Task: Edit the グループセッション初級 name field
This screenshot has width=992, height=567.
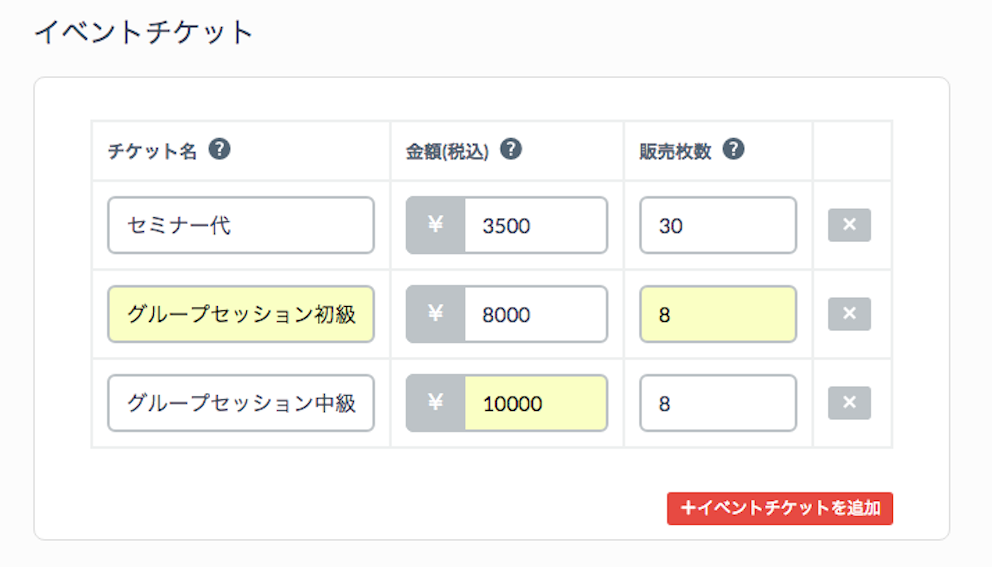Action: (x=241, y=315)
